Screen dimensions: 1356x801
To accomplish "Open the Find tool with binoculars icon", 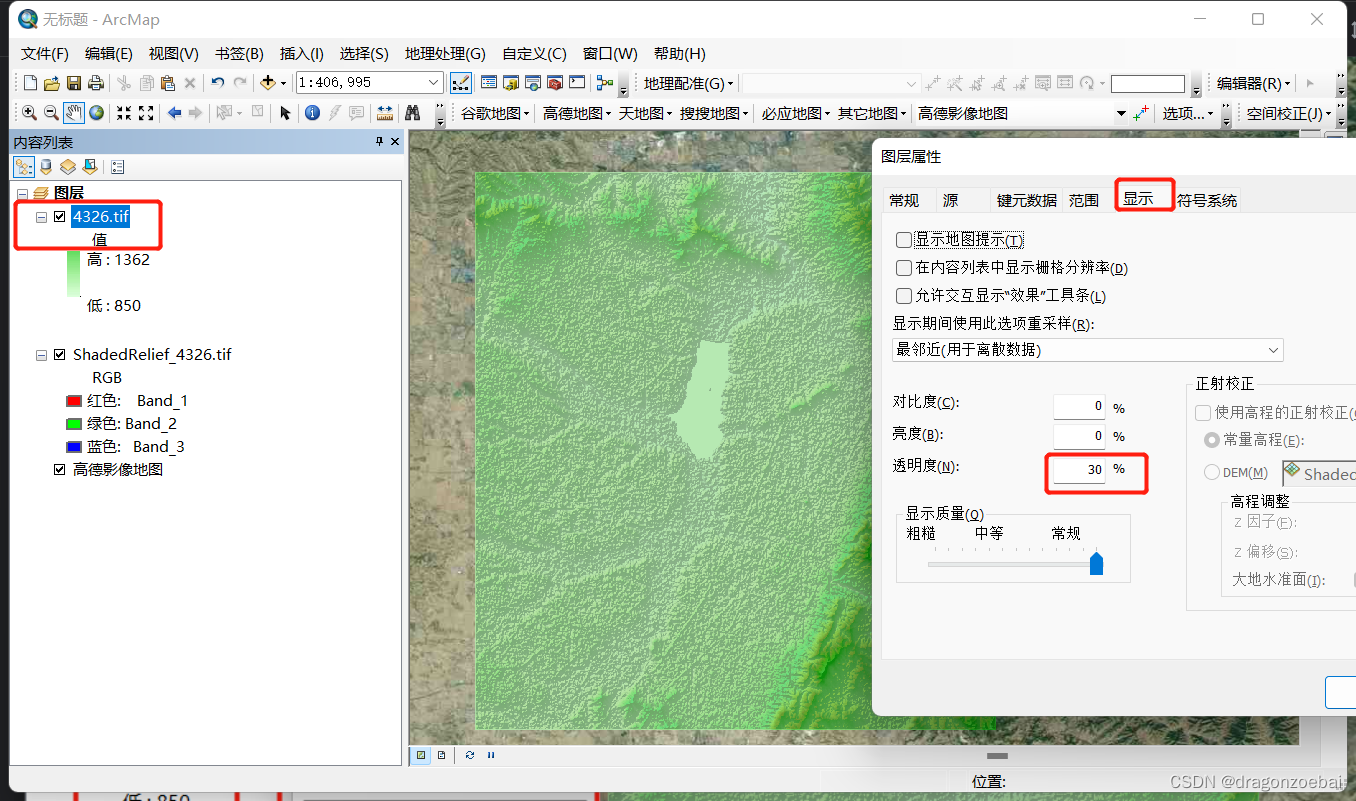I will (410, 113).
